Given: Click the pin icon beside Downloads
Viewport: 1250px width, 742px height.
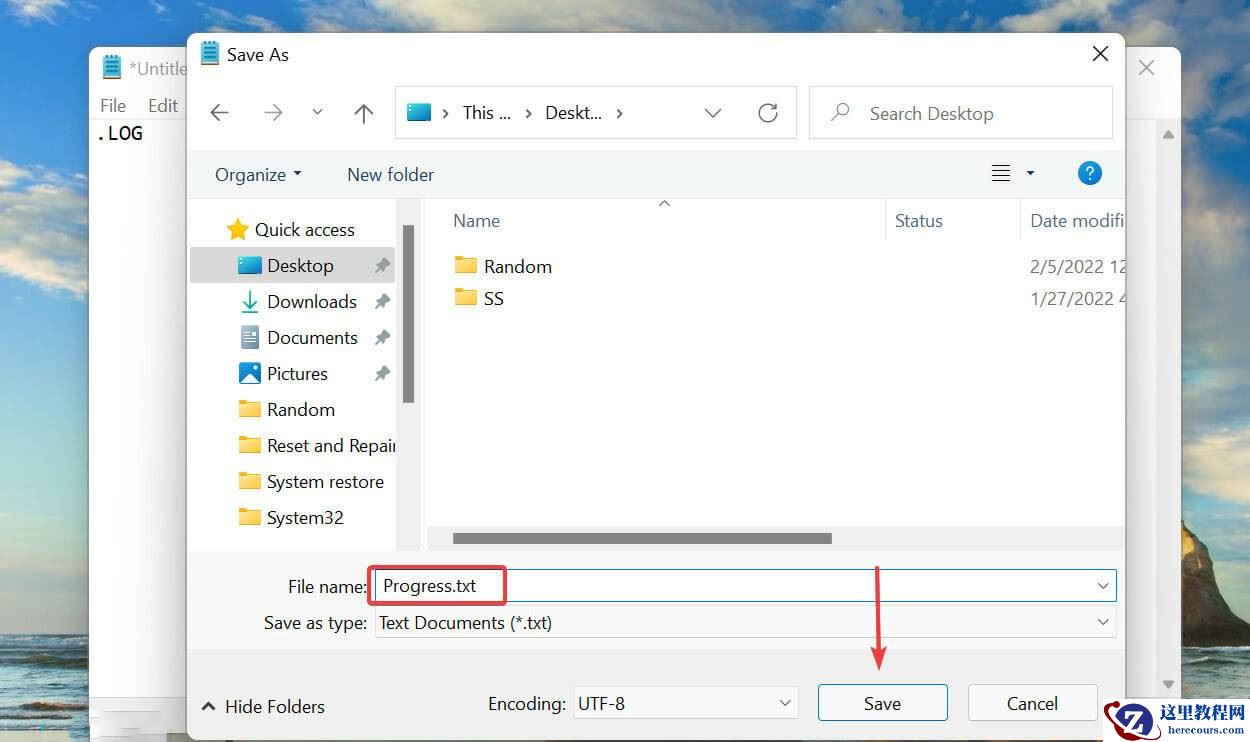Looking at the screenshot, I should [x=382, y=301].
